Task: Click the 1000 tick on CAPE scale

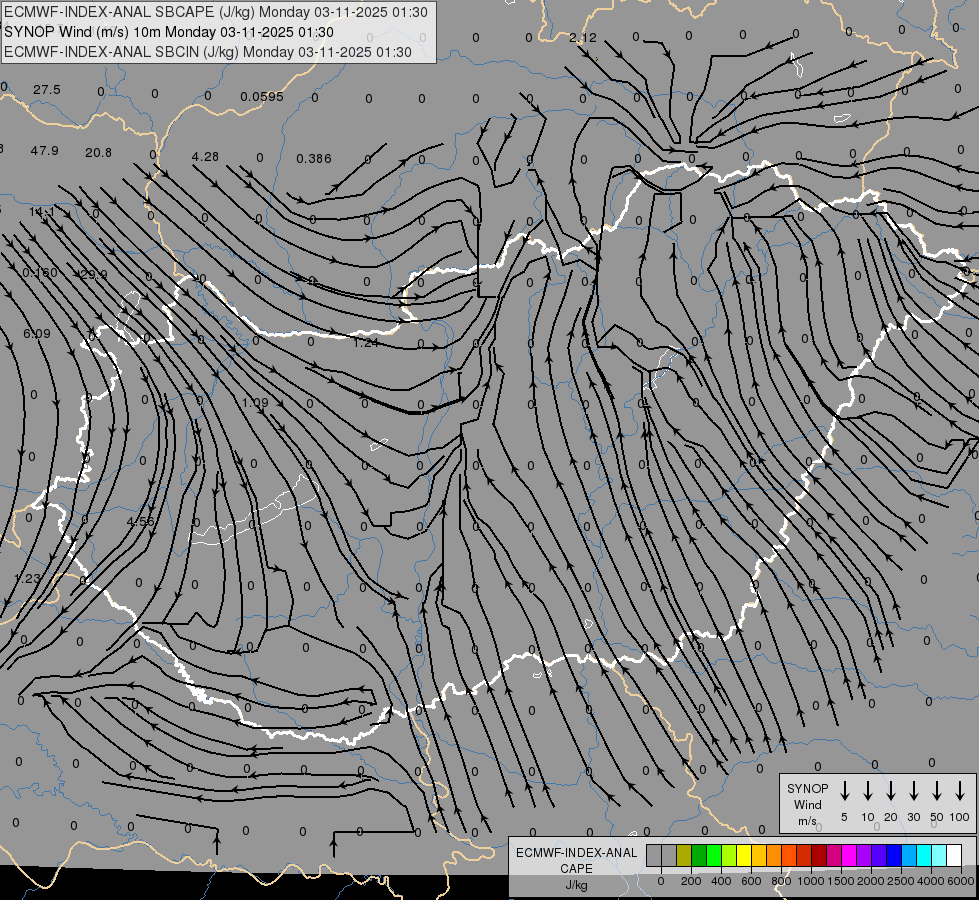Action: (810, 881)
